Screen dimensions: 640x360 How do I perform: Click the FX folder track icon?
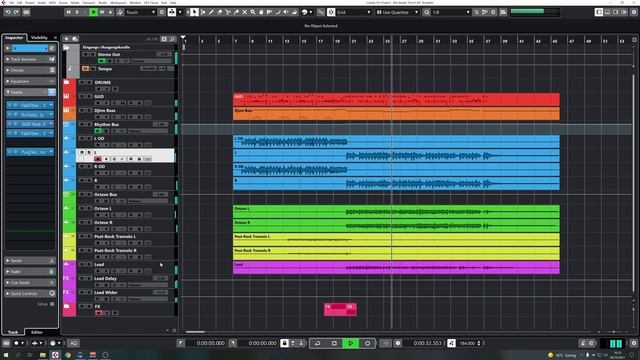coord(67,307)
